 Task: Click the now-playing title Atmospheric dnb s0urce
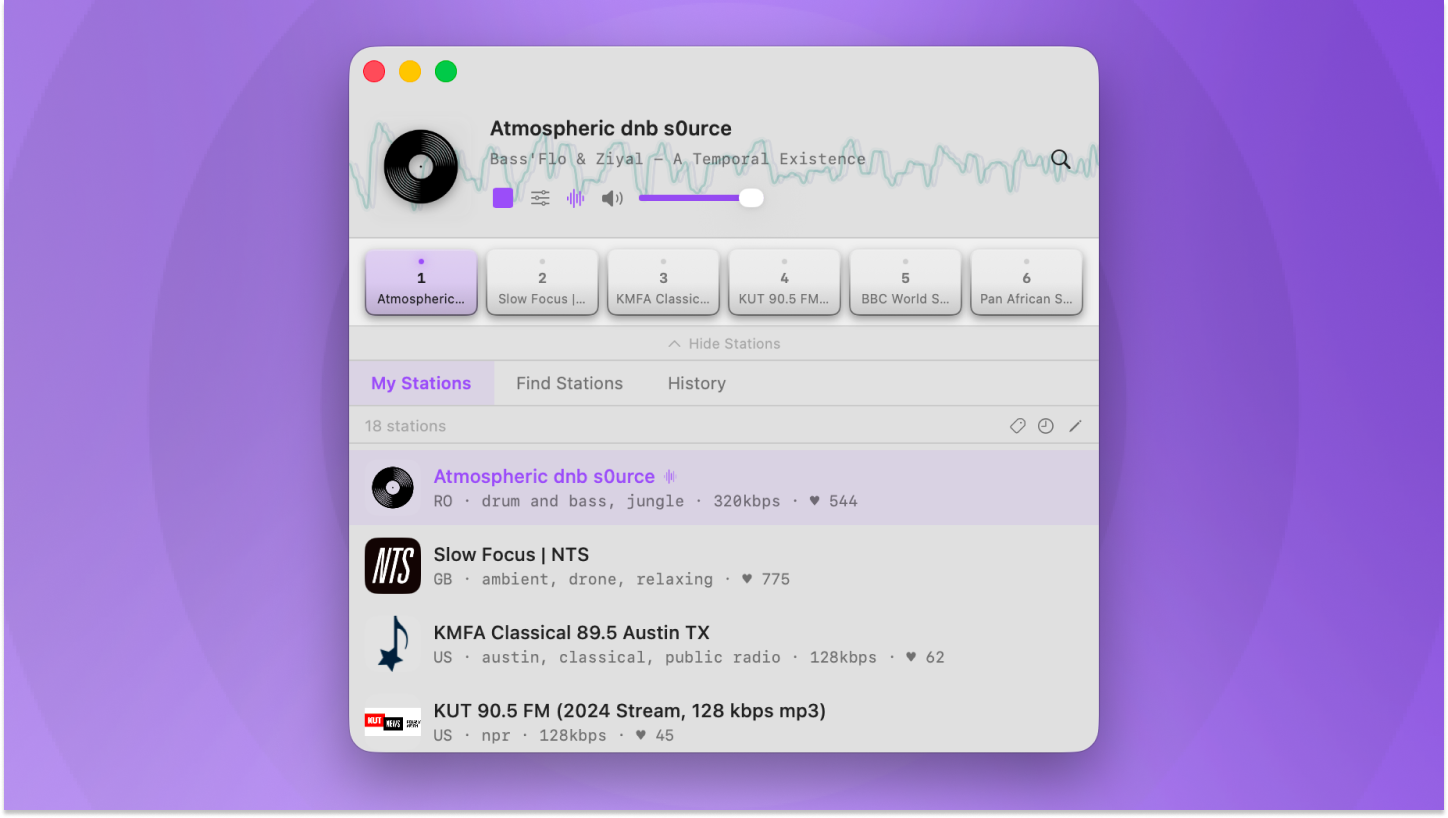coord(610,128)
